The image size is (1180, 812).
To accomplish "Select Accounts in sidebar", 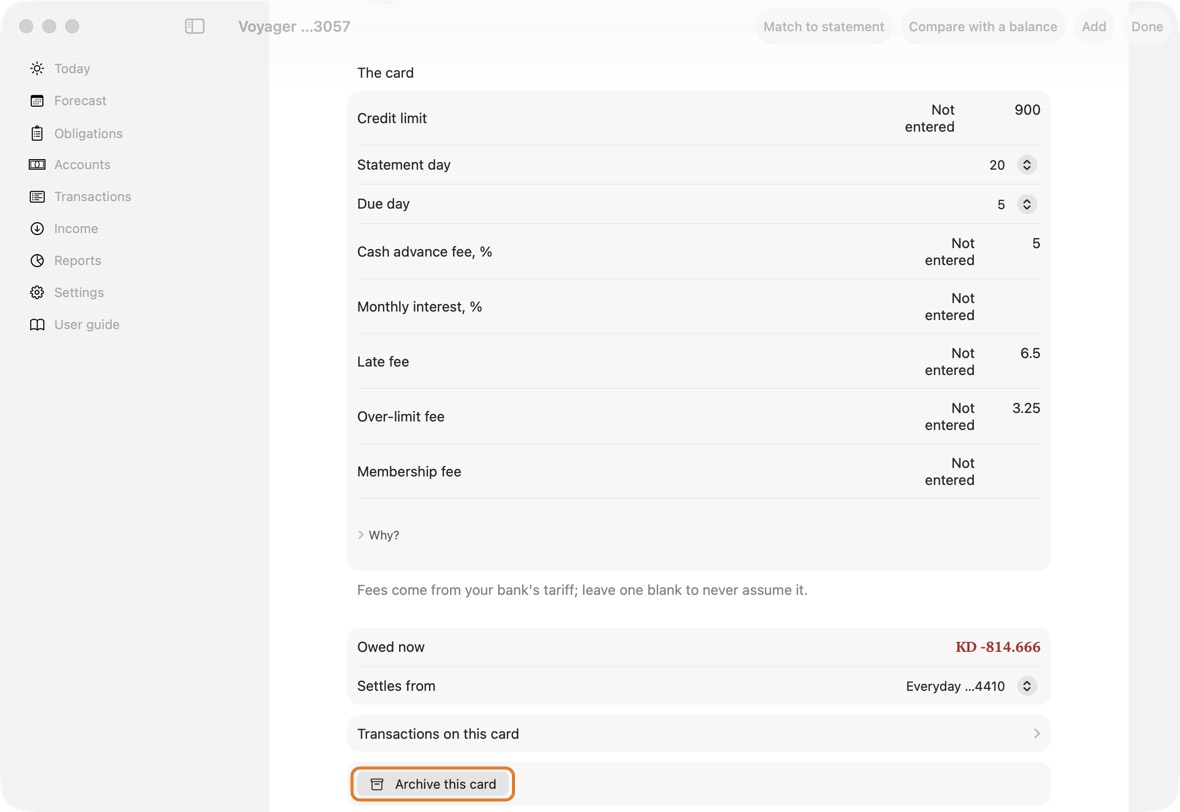I will click(x=82, y=165).
